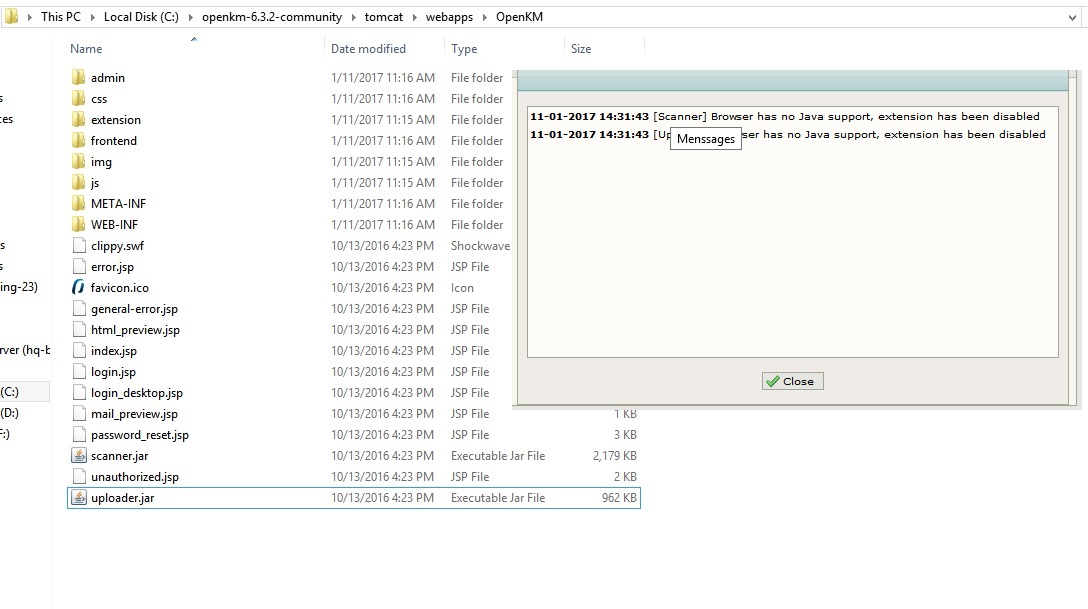Open openkm-6.3.2-community in address bar

(271, 17)
